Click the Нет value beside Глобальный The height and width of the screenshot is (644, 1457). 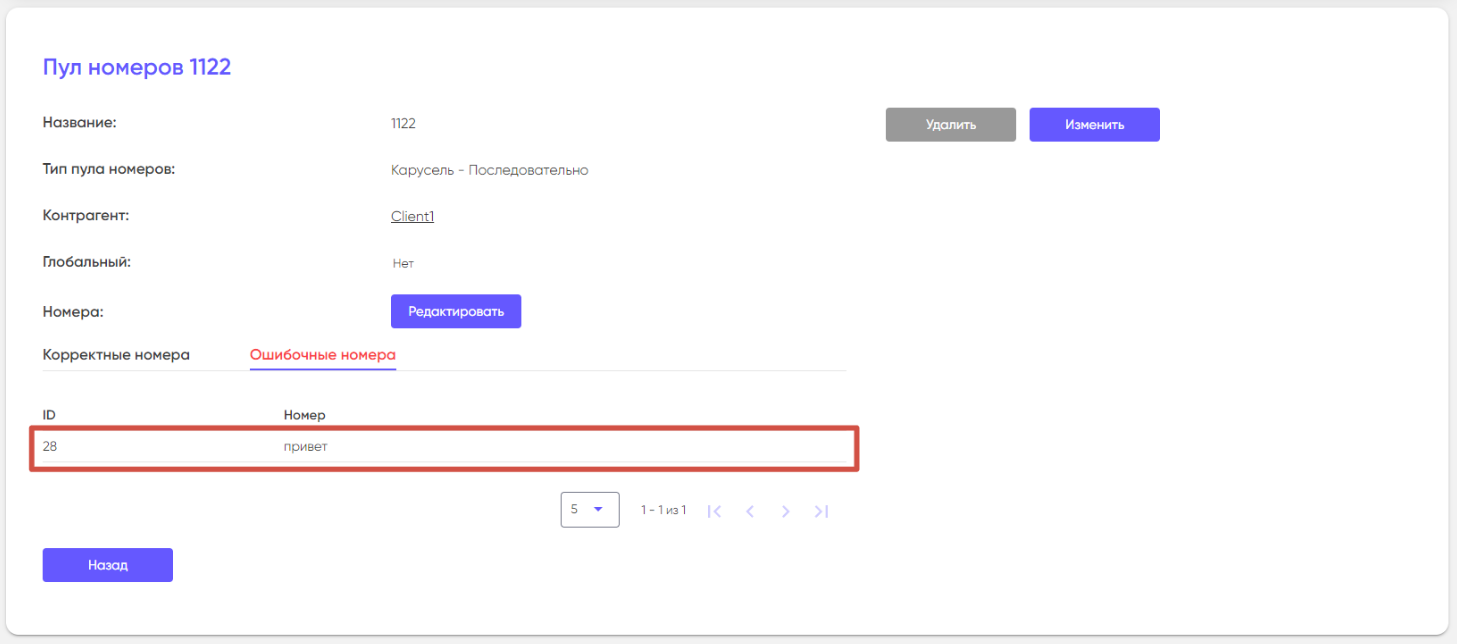[403, 264]
